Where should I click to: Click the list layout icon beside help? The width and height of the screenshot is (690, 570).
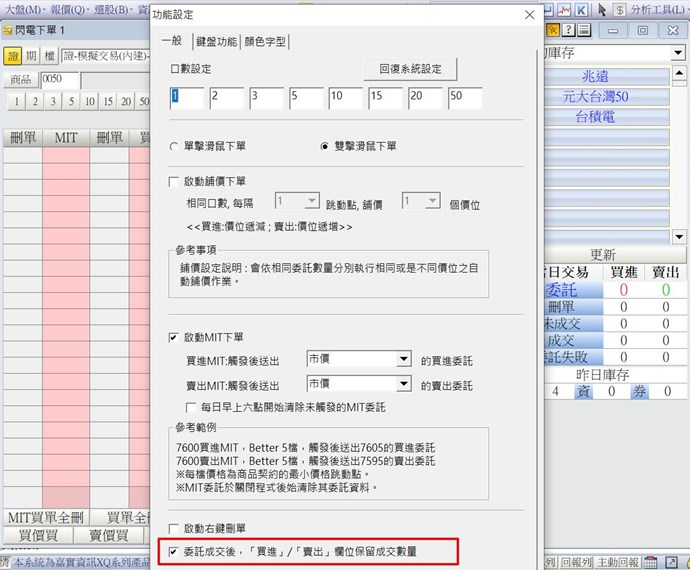point(583,30)
